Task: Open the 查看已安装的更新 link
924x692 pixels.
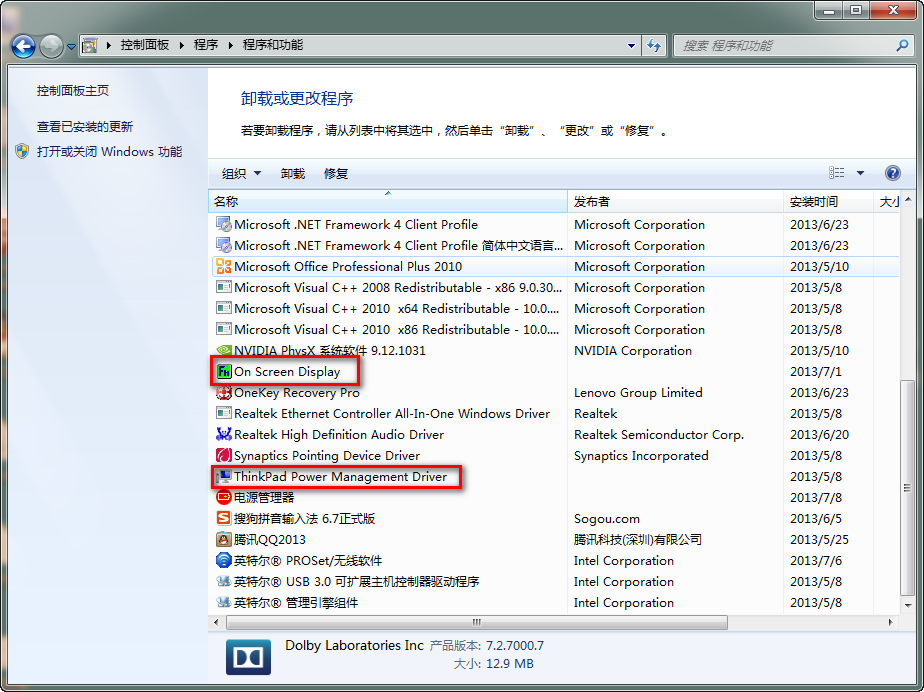Action: pyautogui.click(x=85, y=126)
